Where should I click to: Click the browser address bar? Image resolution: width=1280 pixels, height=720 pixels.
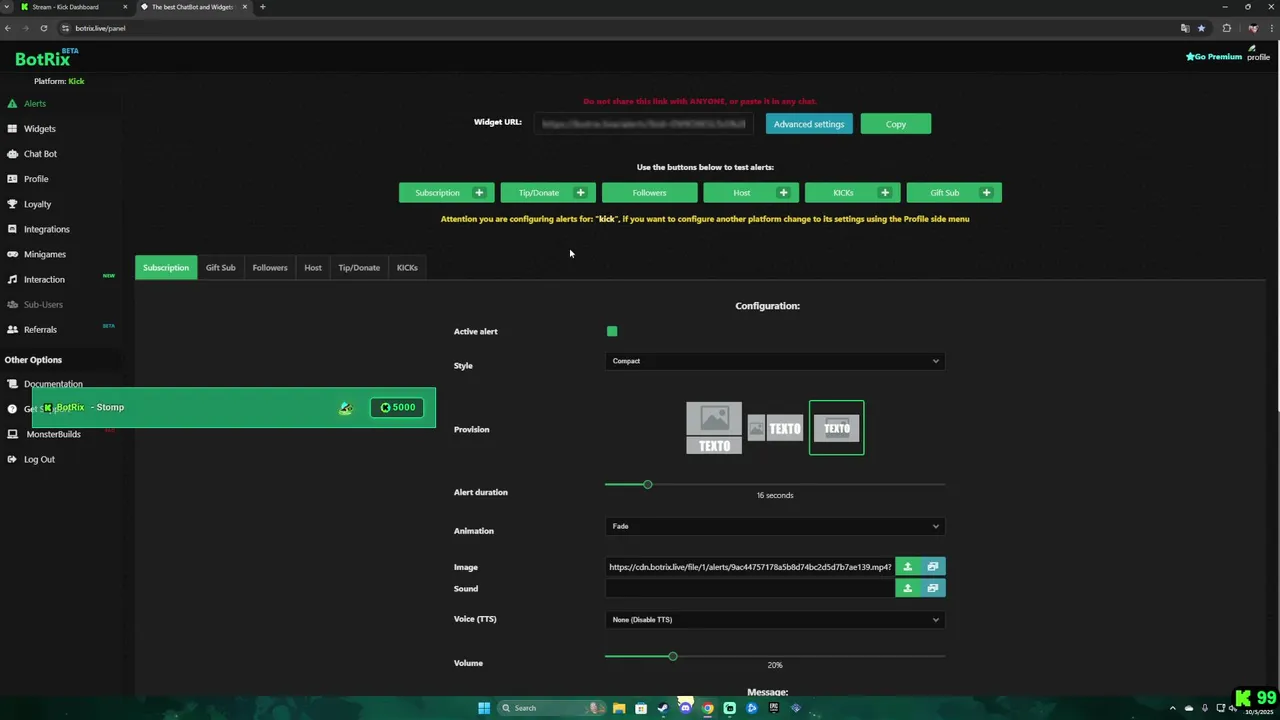tap(620, 28)
